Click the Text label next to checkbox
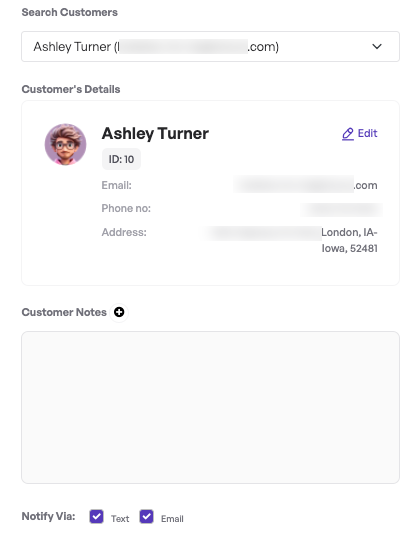Screen dimensions: 415x542 [x=120, y=519]
